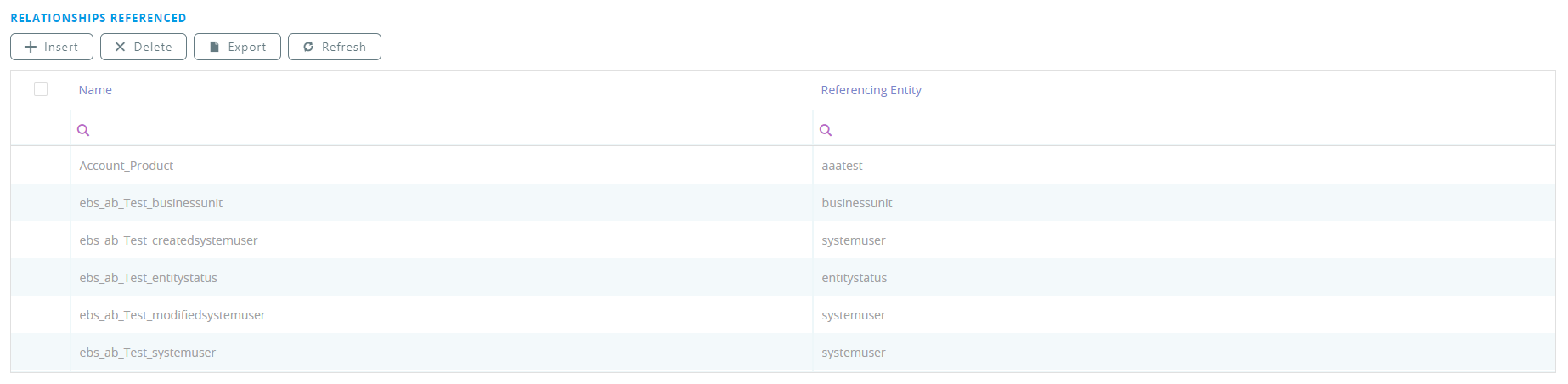Image resolution: width=1568 pixels, height=384 pixels.
Task: Select the Account_Product row
Action: click(x=127, y=166)
